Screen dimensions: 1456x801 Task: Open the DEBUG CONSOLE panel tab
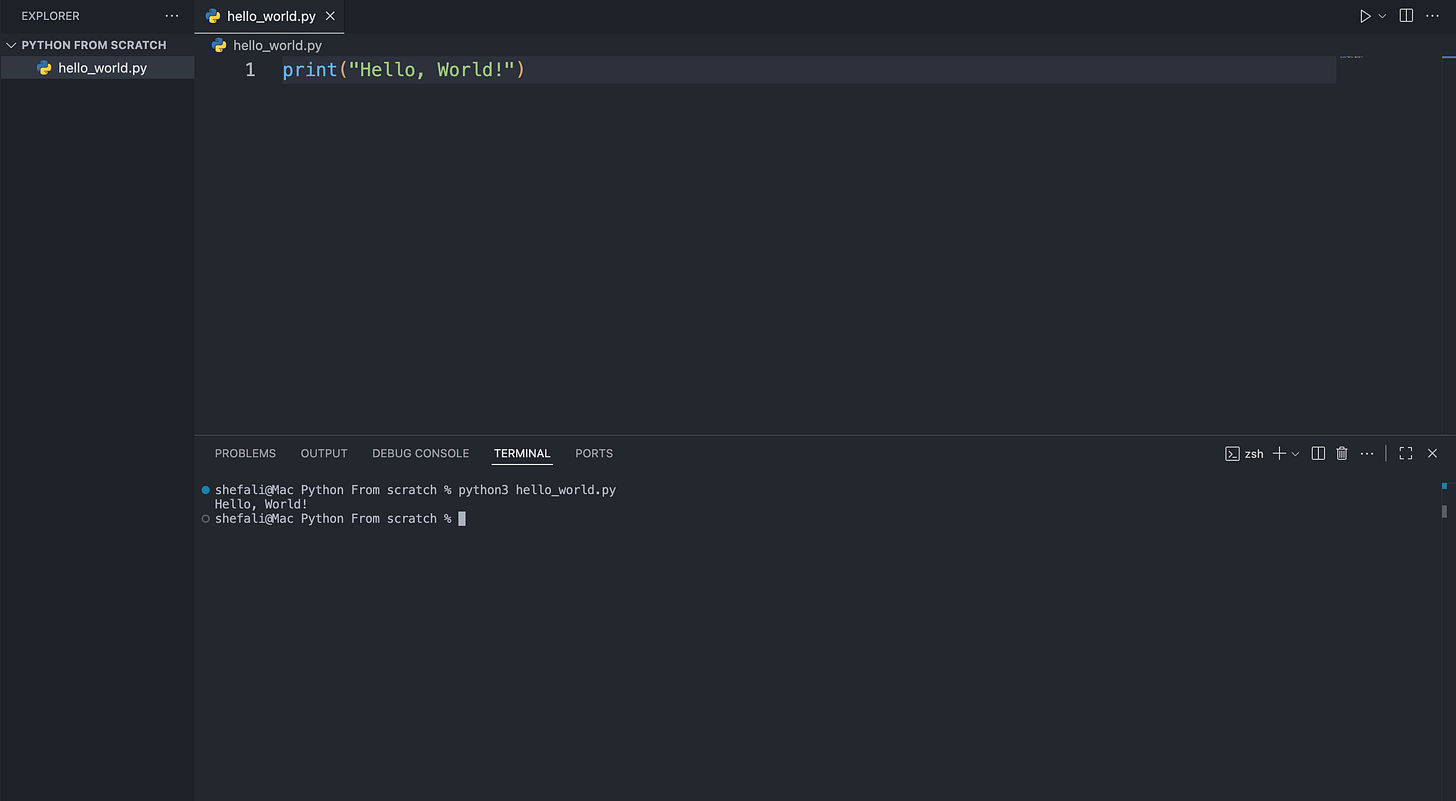point(420,453)
